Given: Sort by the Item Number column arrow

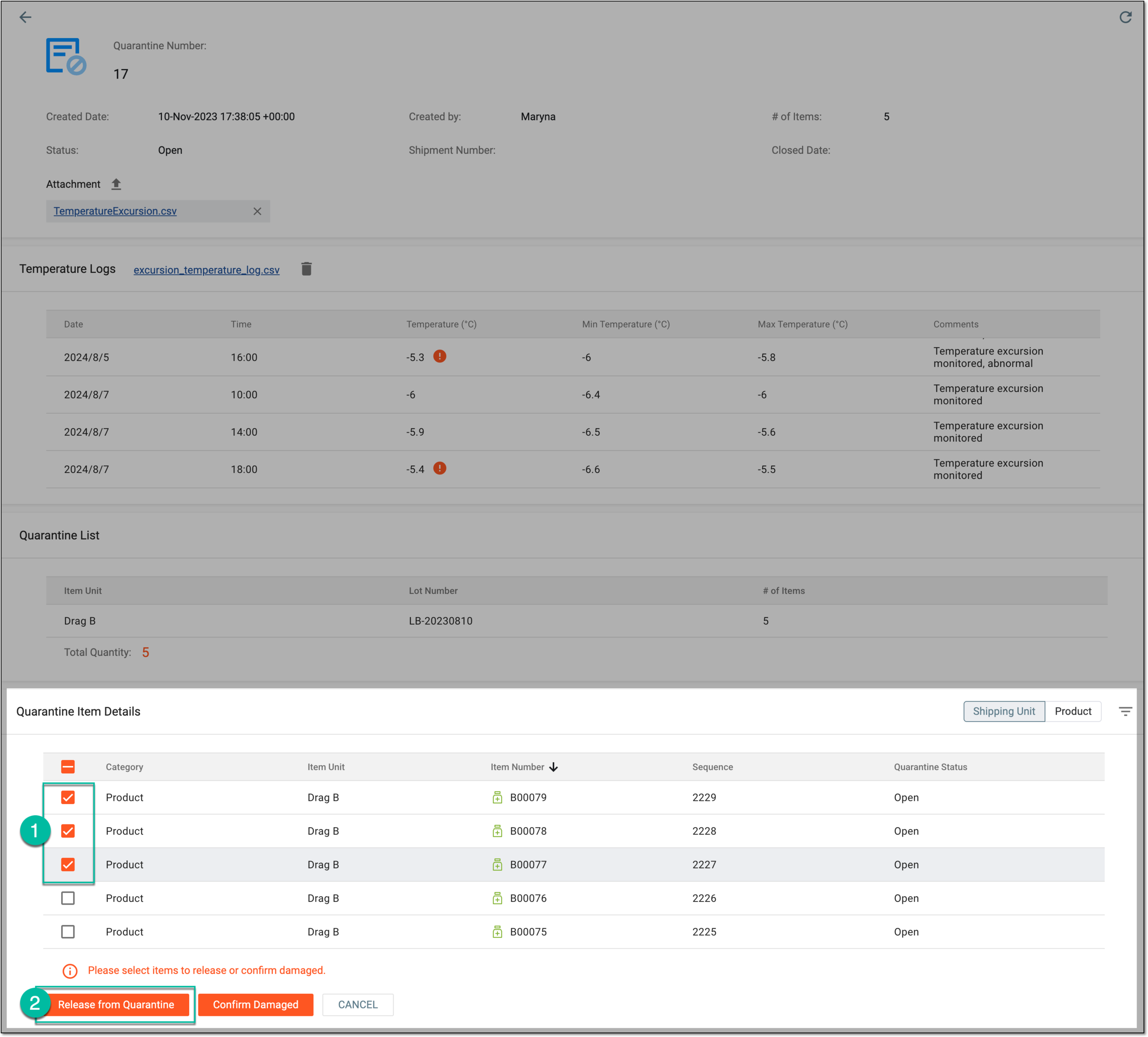Looking at the screenshot, I should tap(553, 767).
